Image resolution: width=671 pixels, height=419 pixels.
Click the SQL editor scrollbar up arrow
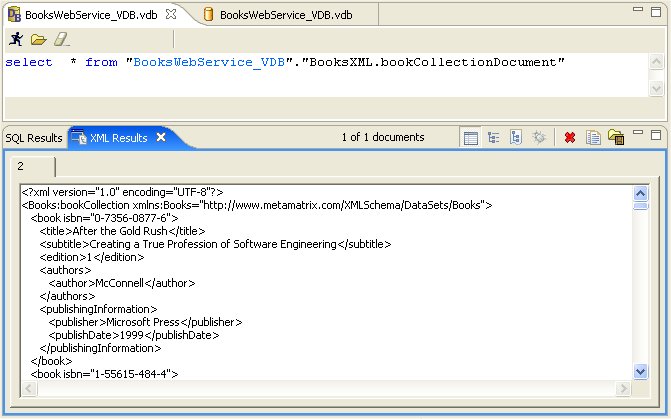656,62
